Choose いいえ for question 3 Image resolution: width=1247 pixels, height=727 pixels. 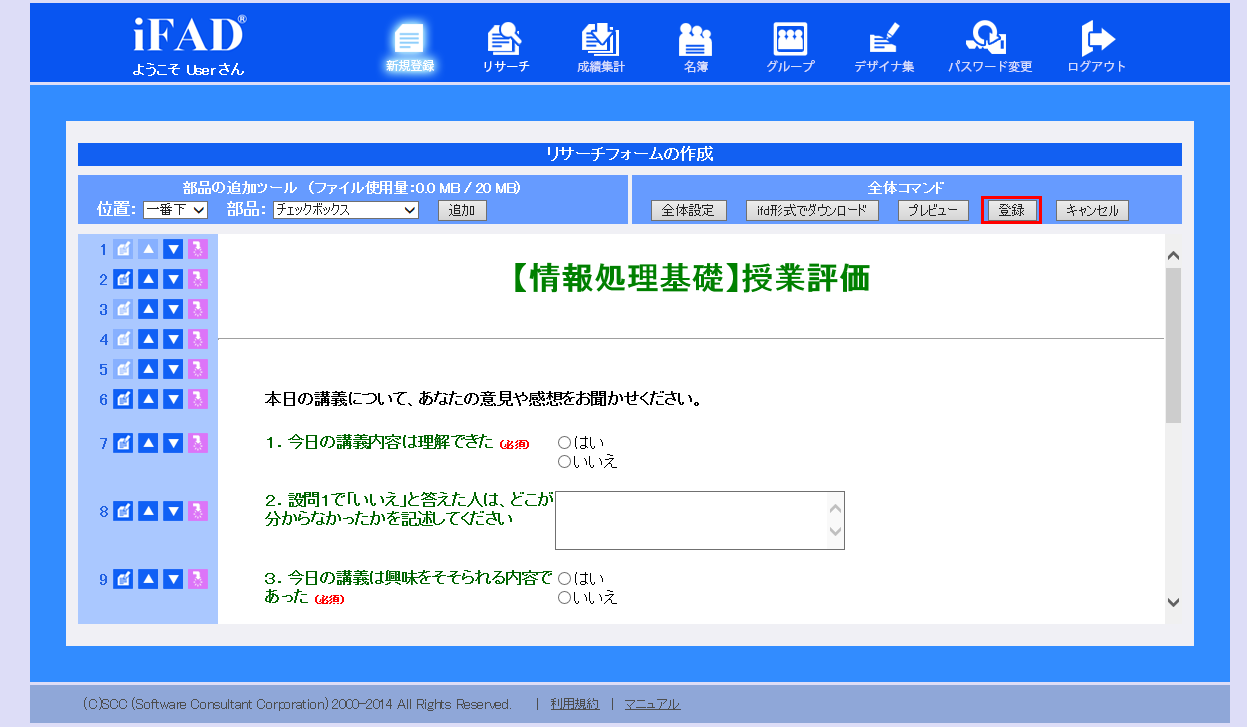tap(564, 598)
